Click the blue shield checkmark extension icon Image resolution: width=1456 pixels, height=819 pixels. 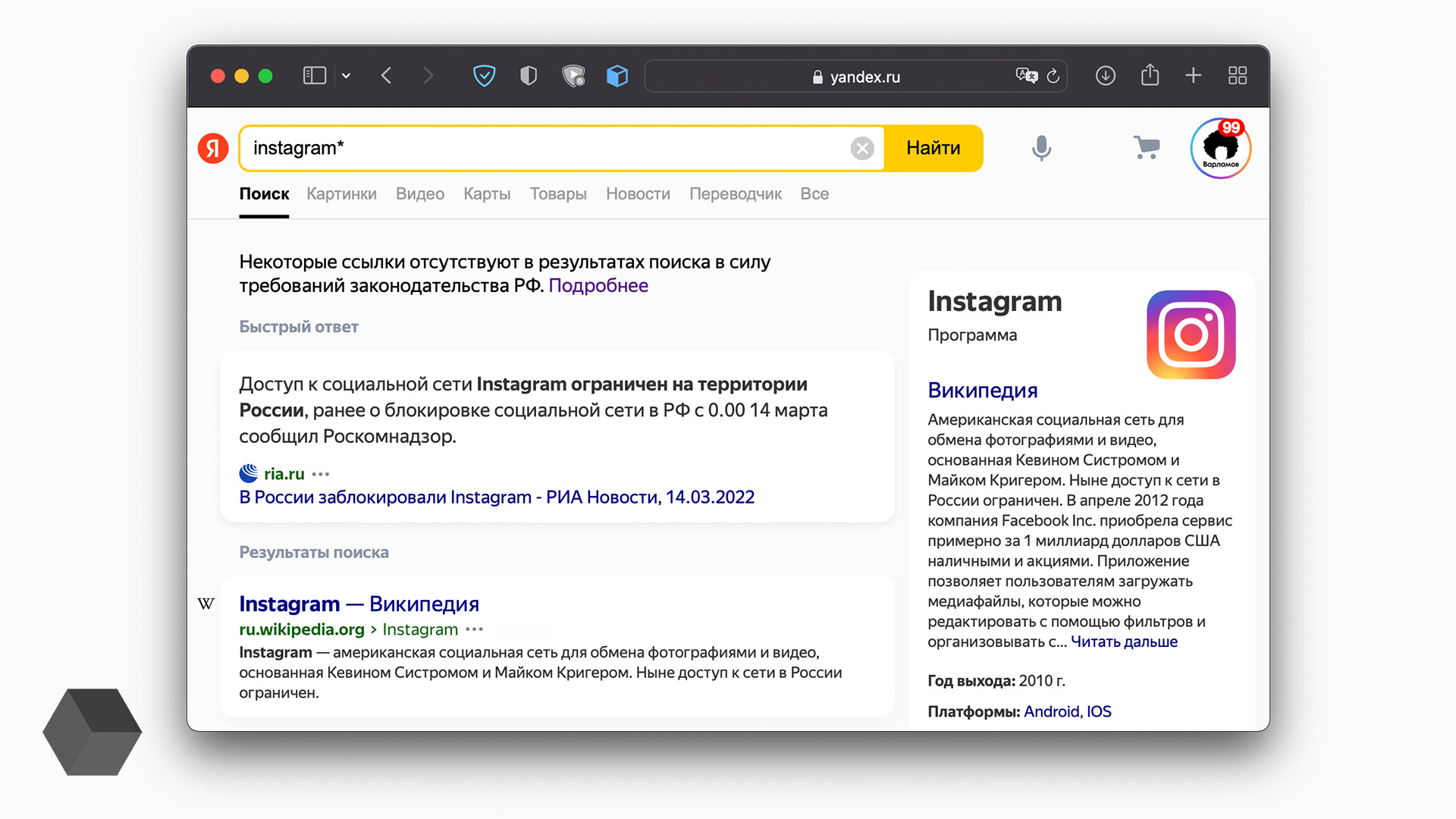(484, 76)
